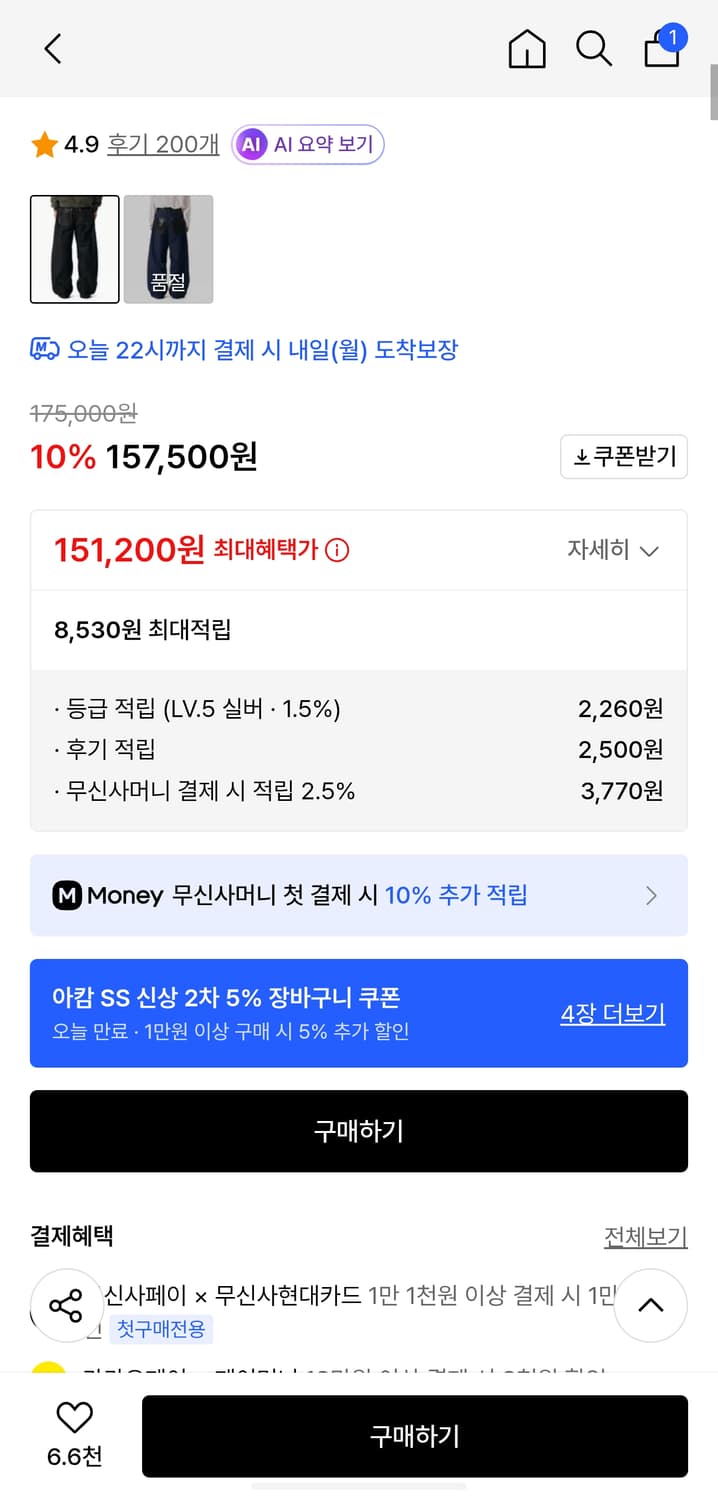Open the search icon
The width and height of the screenshot is (718, 1500).
pos(594,48)
